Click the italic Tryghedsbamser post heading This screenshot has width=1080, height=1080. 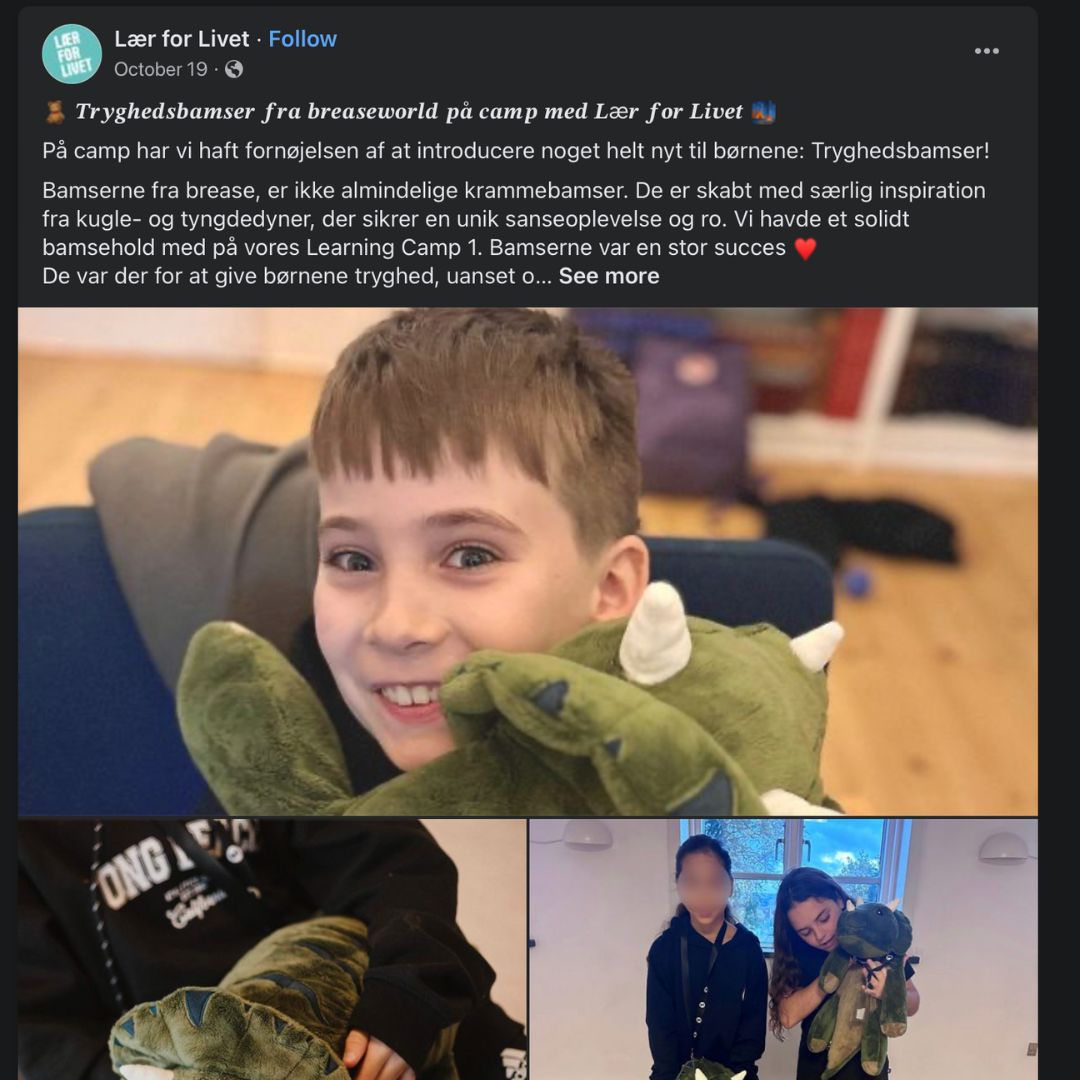pos(409,112)
